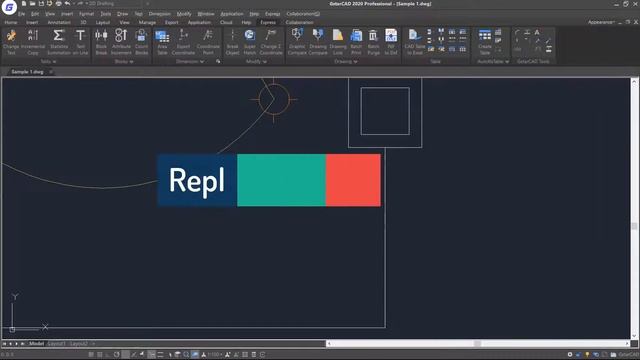Run the Statistics Summation tool
This screenshot has height=360, width=640.
59,42
